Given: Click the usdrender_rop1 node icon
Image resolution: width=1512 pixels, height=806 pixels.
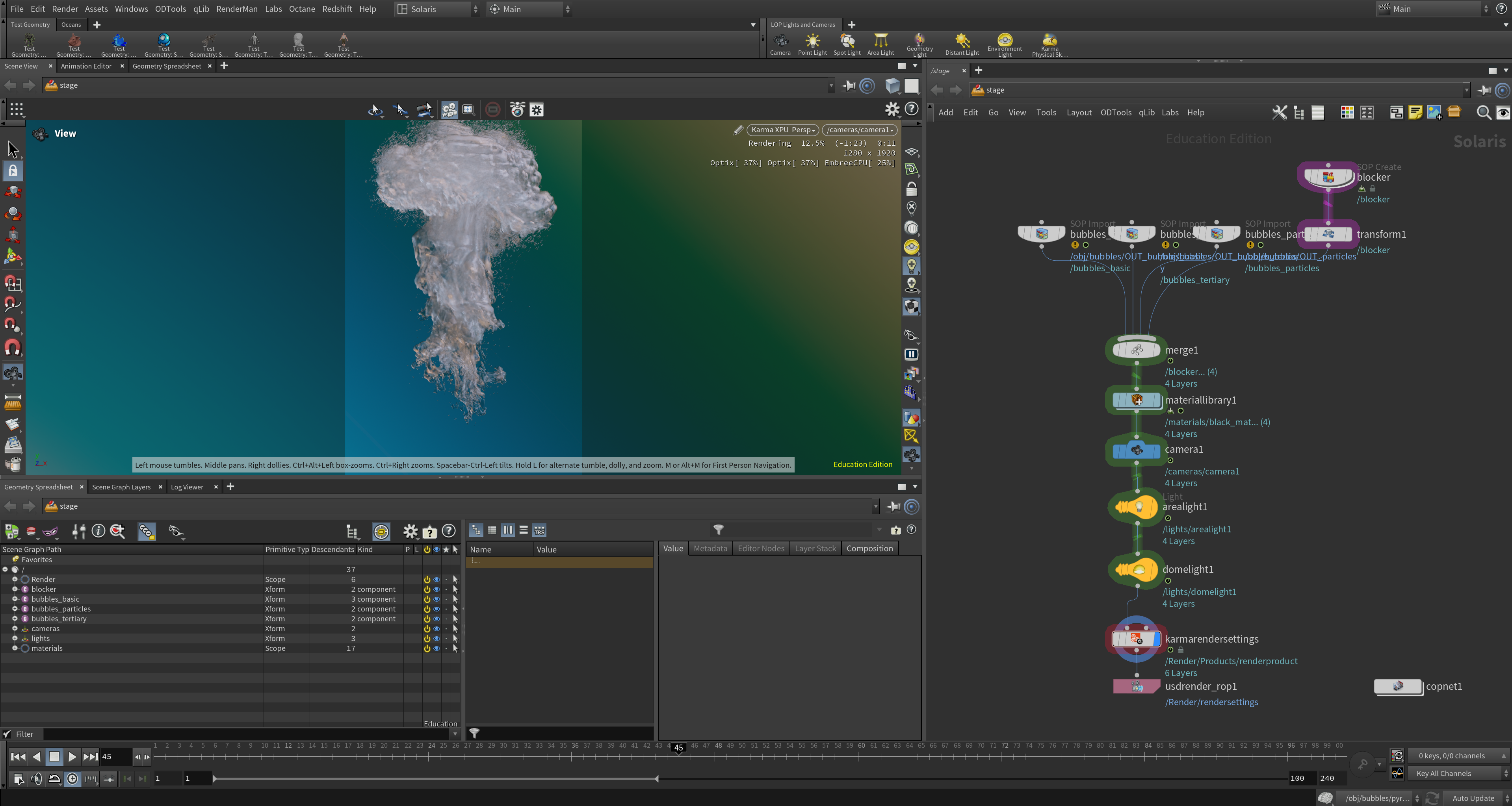Looking at the screenshot, I should (1136, 686).
